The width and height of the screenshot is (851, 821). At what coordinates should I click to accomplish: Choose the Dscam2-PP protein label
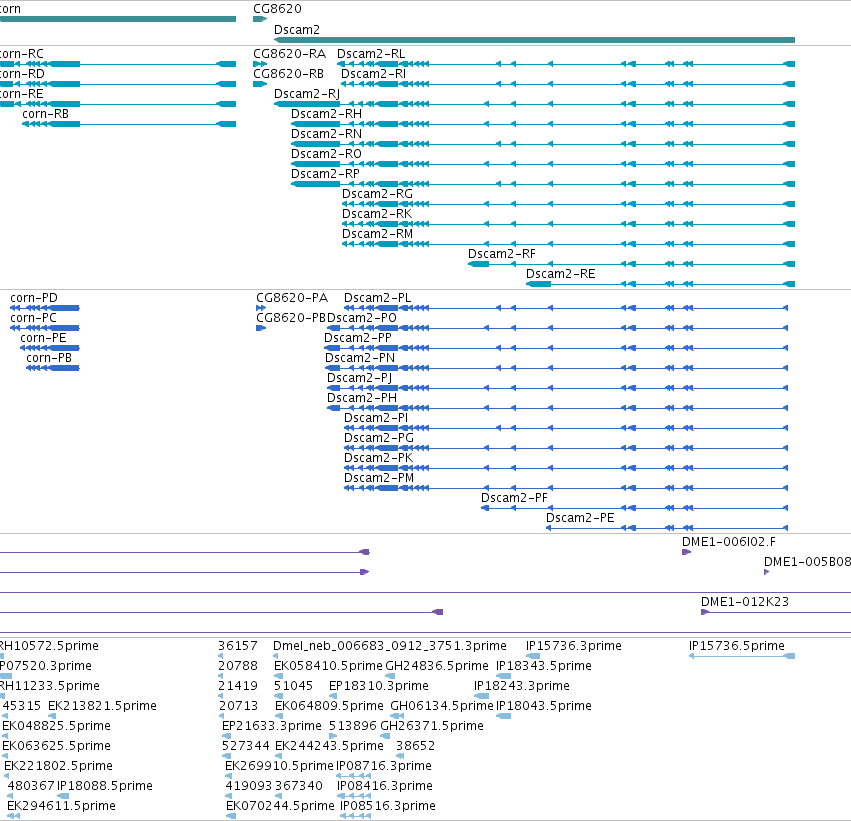[358, 338]
